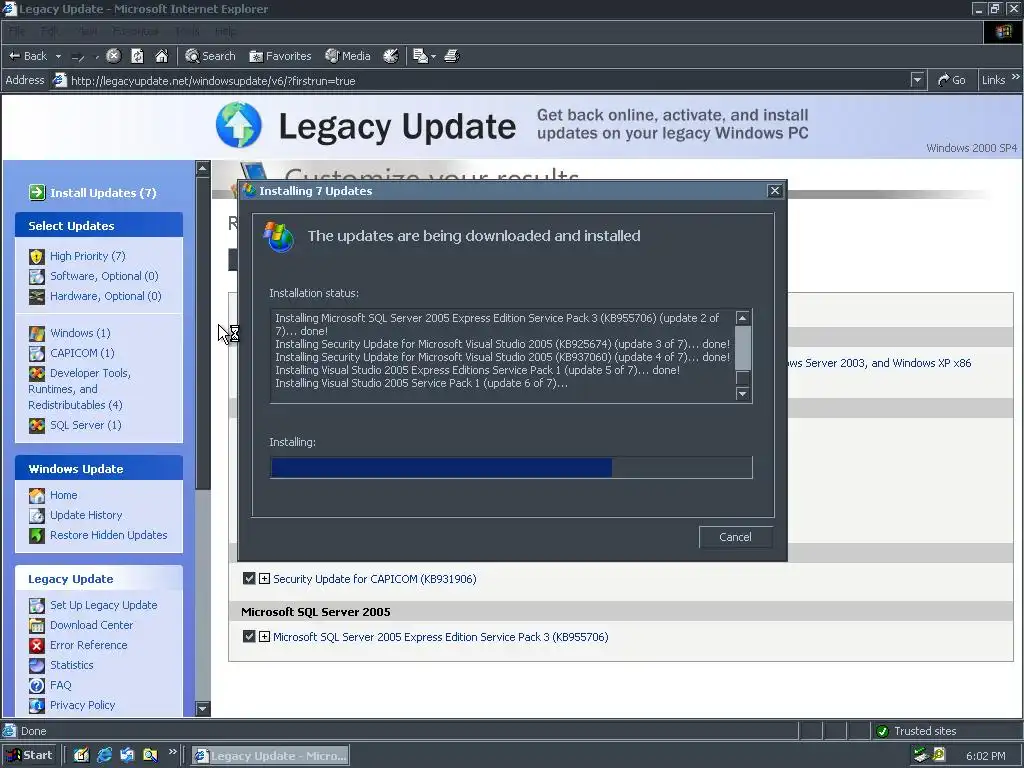This screenshot has height=768, width=1024.
Task: Click the Error Reference red X icon
Action: tap(37, 645)
